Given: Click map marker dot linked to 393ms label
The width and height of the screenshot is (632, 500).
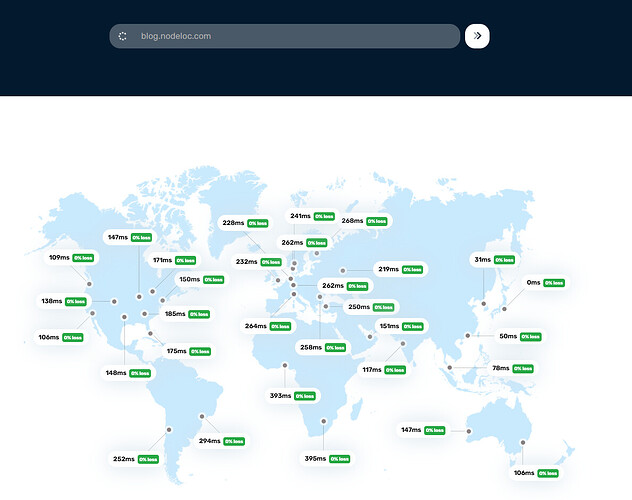Looking at the screenshot, I should (285, 365).
